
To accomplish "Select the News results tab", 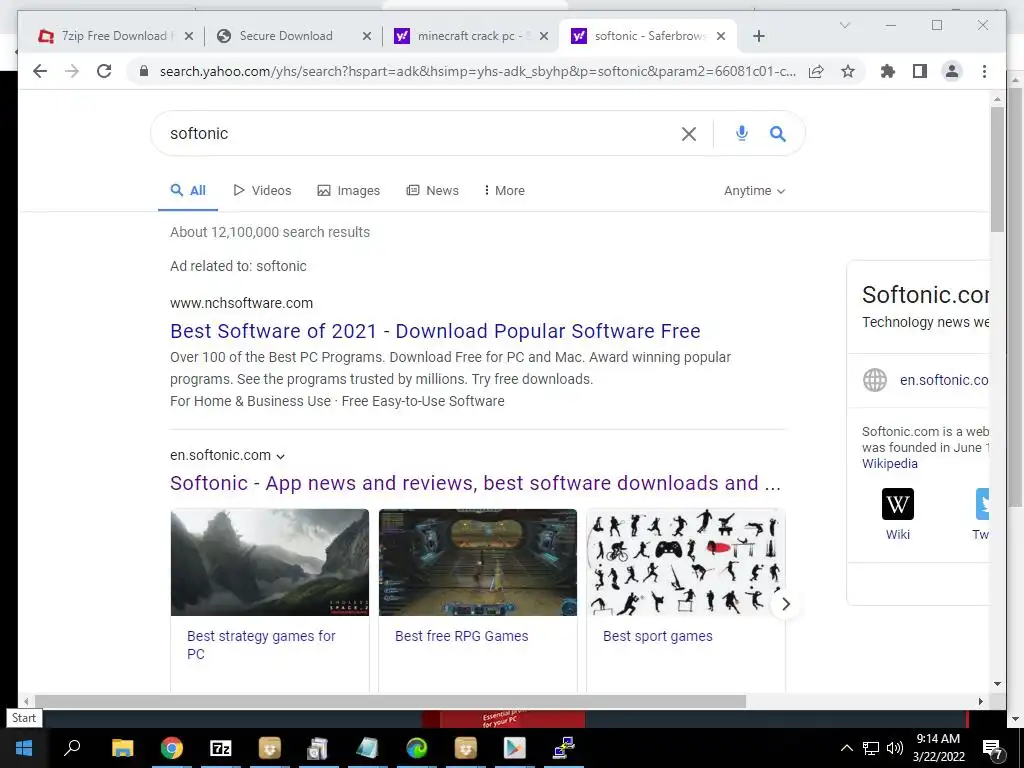I will pyautogui.click(x=433, y=191).
